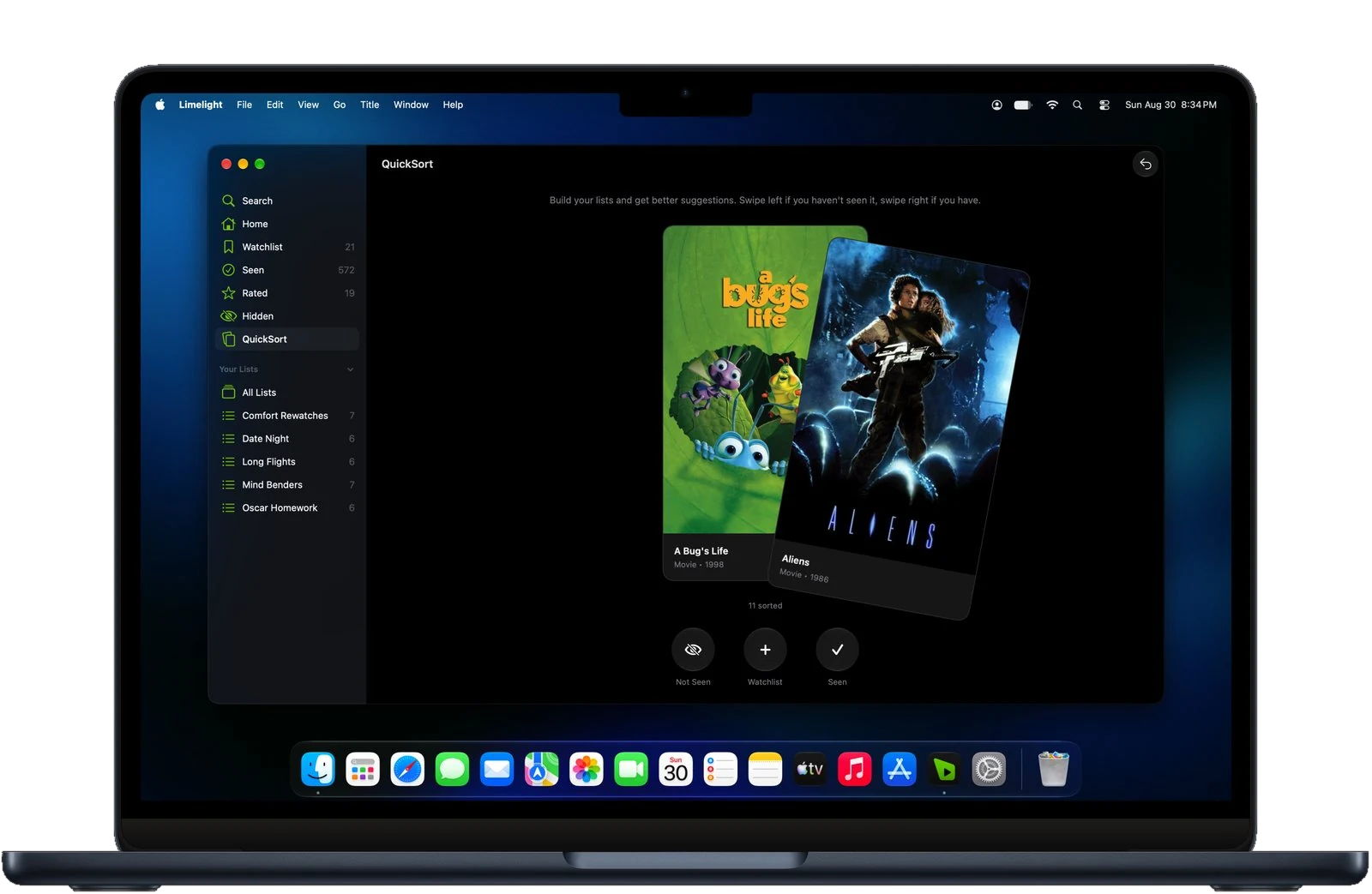Click the Limelight icon in the Dock
1372x894 pixels.
point(944,769)
